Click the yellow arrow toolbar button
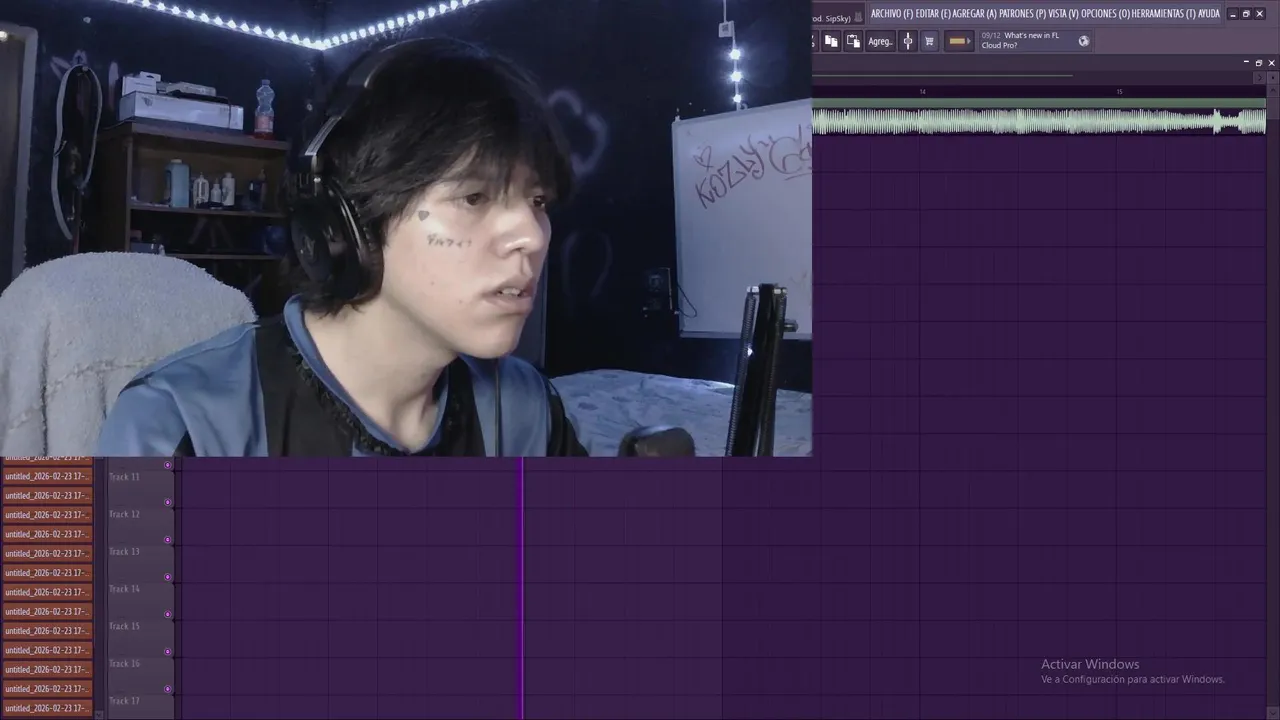1280x720 pixels. [x=959, y=41]
